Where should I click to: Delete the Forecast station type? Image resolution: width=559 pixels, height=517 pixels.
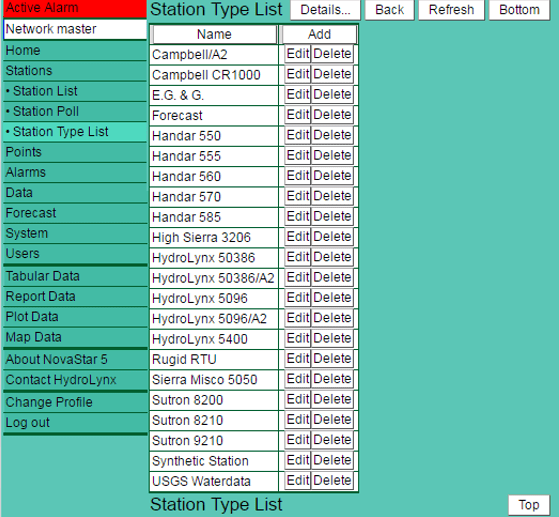[x=332, y=115]
